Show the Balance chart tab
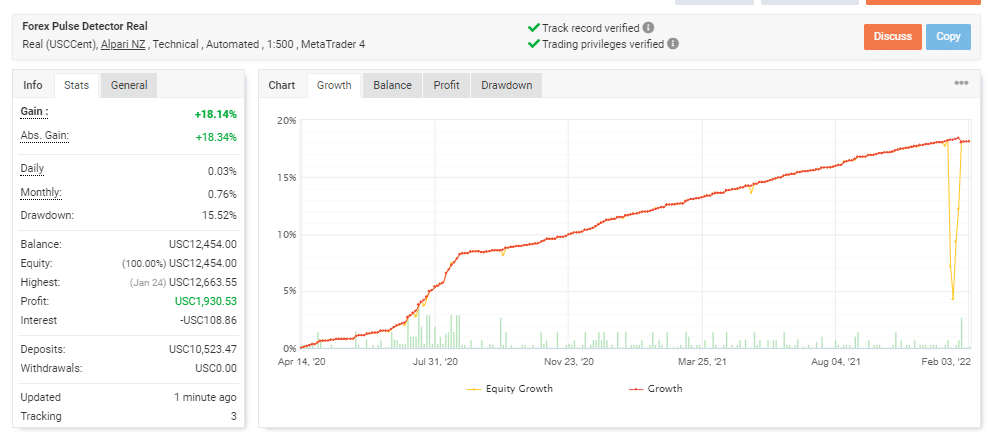The image size is (996, 433). (x=392, y=85)
